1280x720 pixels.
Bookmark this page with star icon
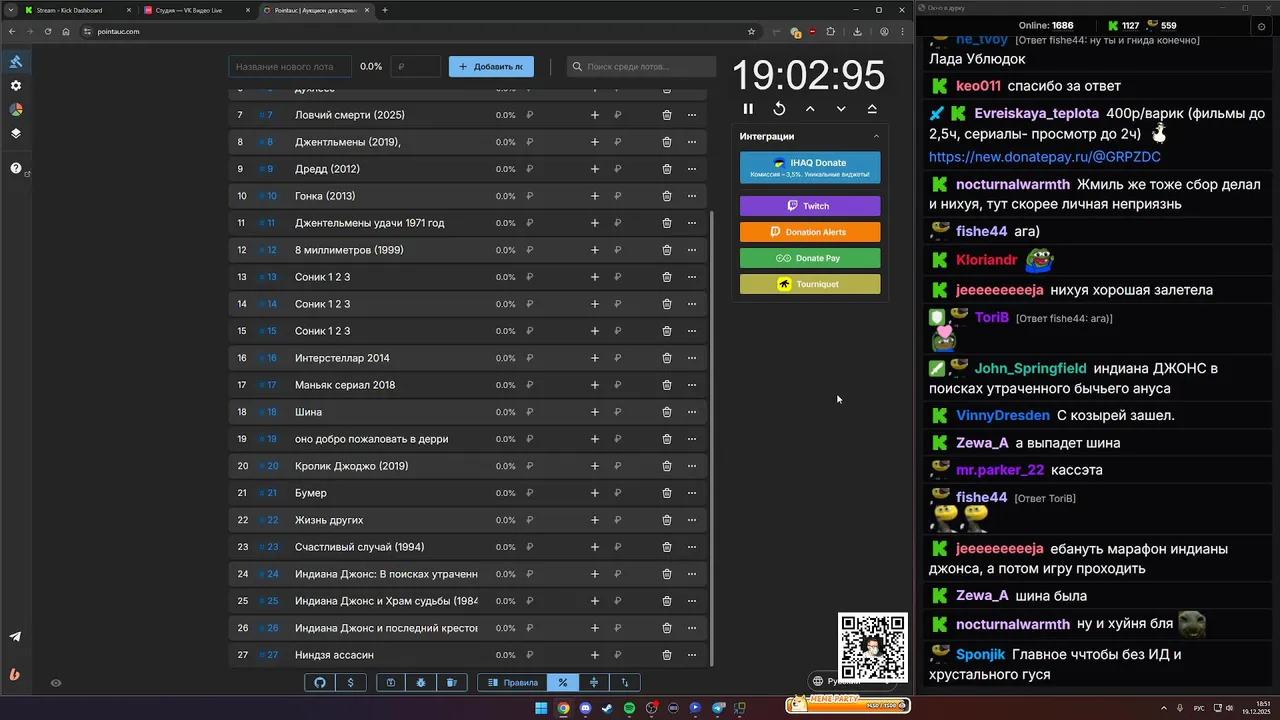751,31
